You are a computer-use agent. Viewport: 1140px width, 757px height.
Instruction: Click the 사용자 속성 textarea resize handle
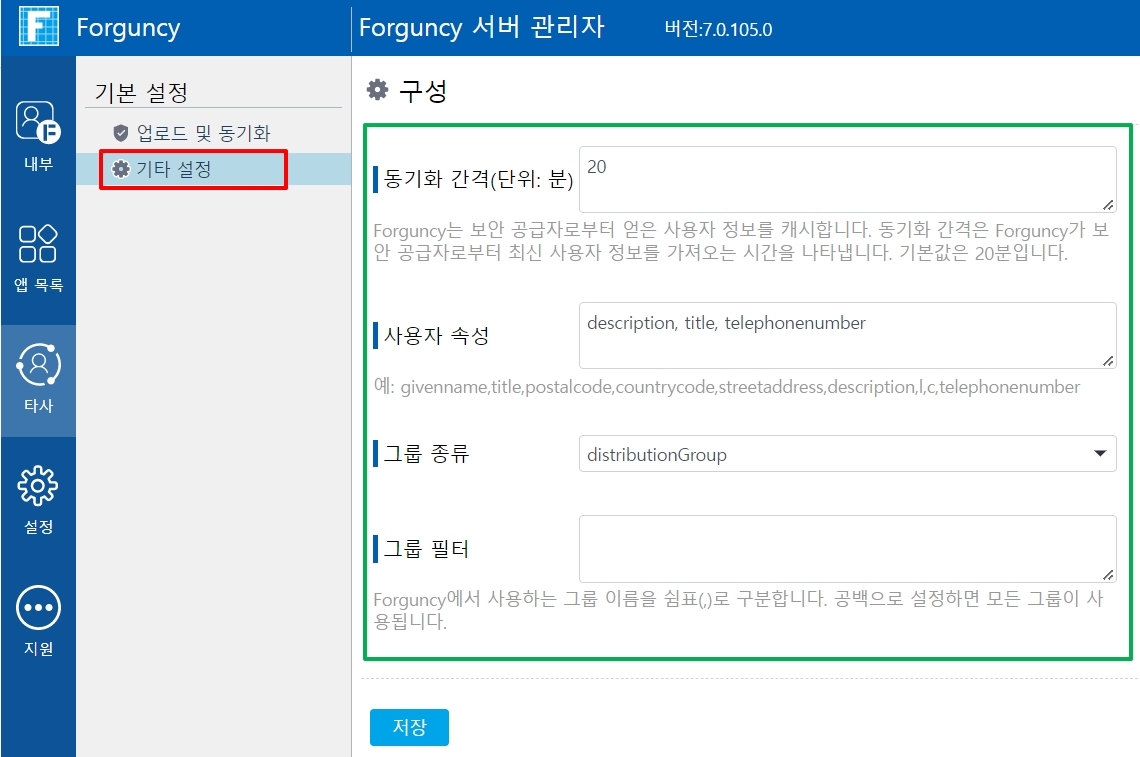1108,360
